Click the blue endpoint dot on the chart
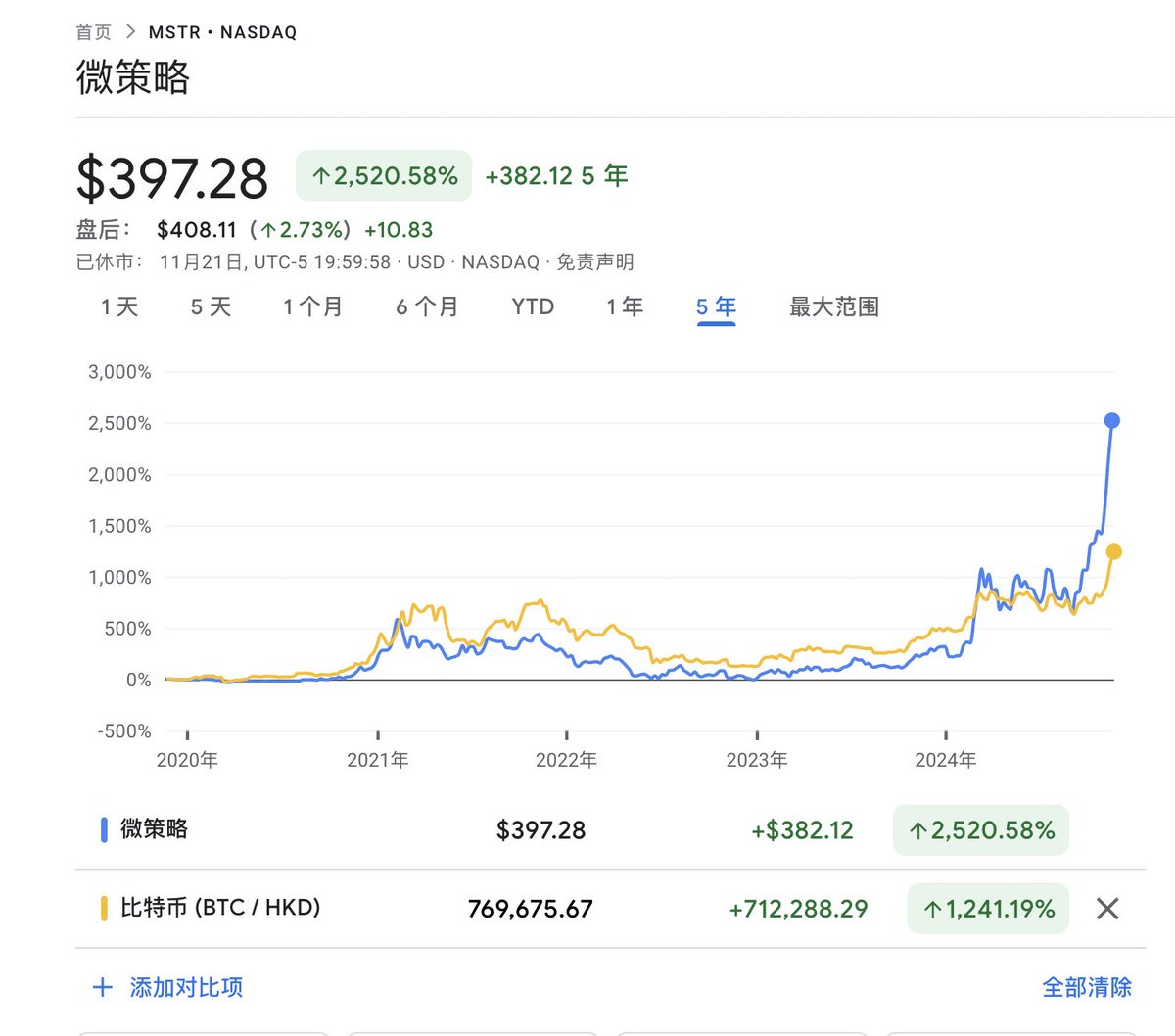This screenshot has width=1175, height=1036. (1111, 420)
